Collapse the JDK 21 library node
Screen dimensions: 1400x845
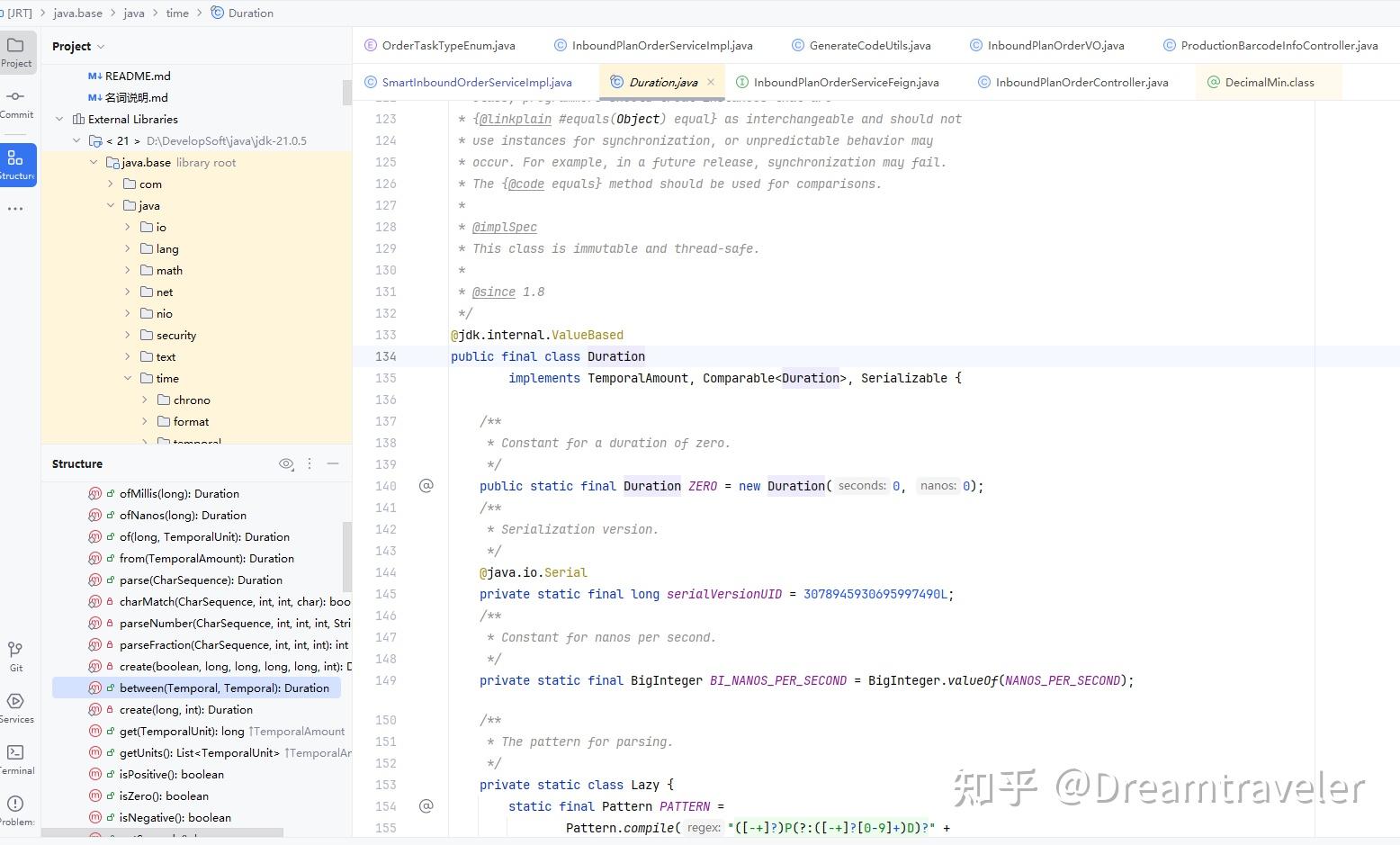click(76, 140)
